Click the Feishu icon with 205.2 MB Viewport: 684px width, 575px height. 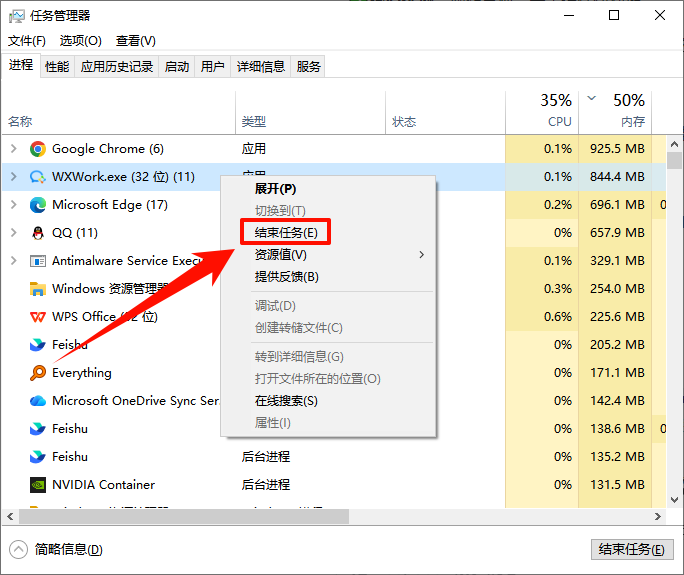tap(38, 345)
